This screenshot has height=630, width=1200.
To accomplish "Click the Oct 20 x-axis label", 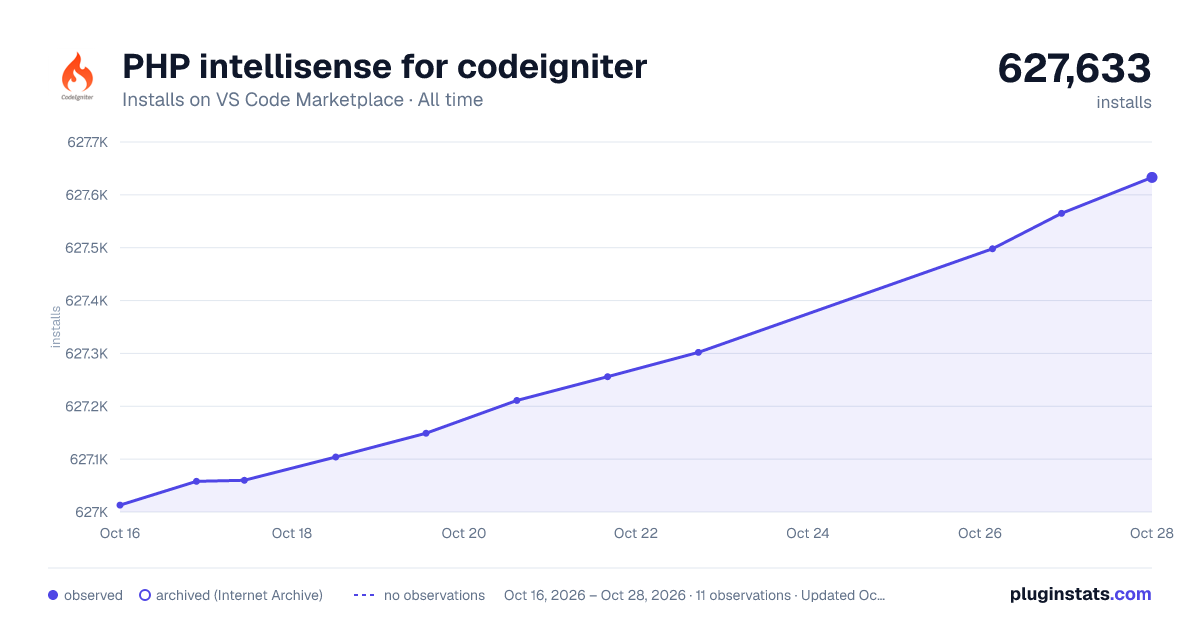I will click(464, 533).
